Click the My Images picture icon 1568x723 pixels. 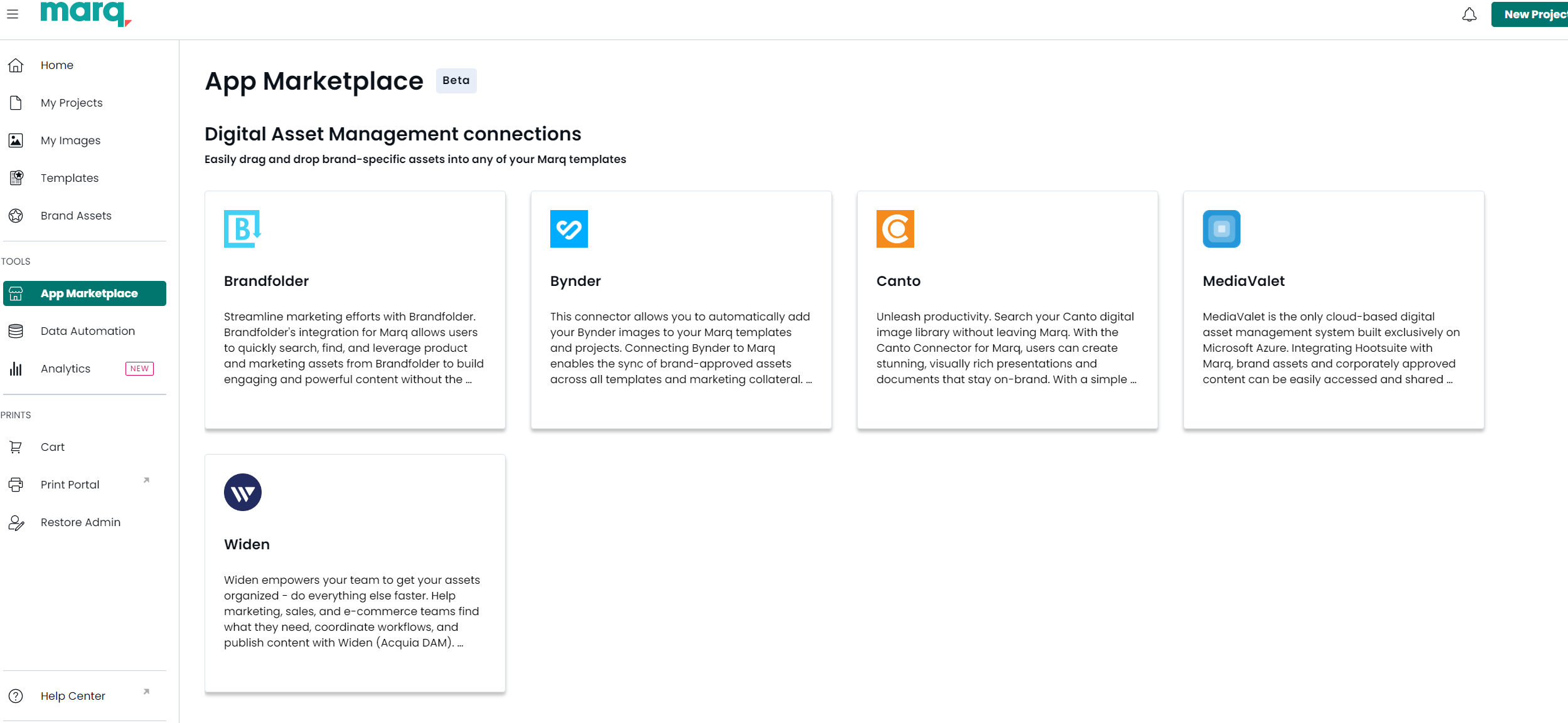pyautogui.click(x=16, y=140)
